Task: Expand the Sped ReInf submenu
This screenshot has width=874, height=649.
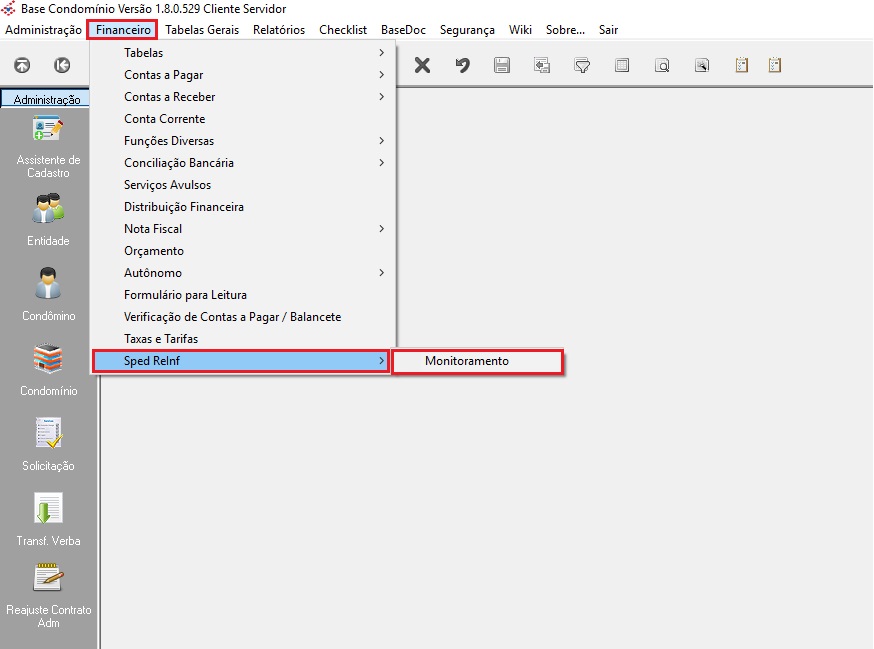Action: tap(241, 361)
